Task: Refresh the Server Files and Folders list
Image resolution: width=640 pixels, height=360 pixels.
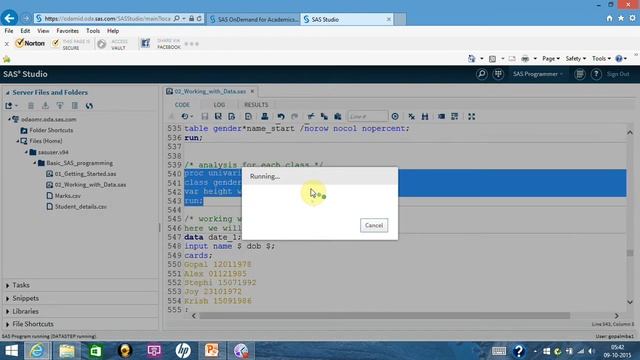Action: [x=89, y=106]
